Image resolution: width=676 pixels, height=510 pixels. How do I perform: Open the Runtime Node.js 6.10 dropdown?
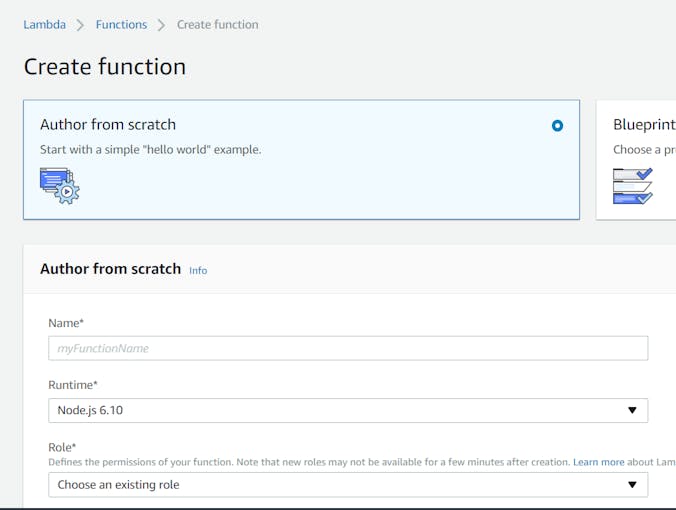pyautogui.click(x=348, y=410)
